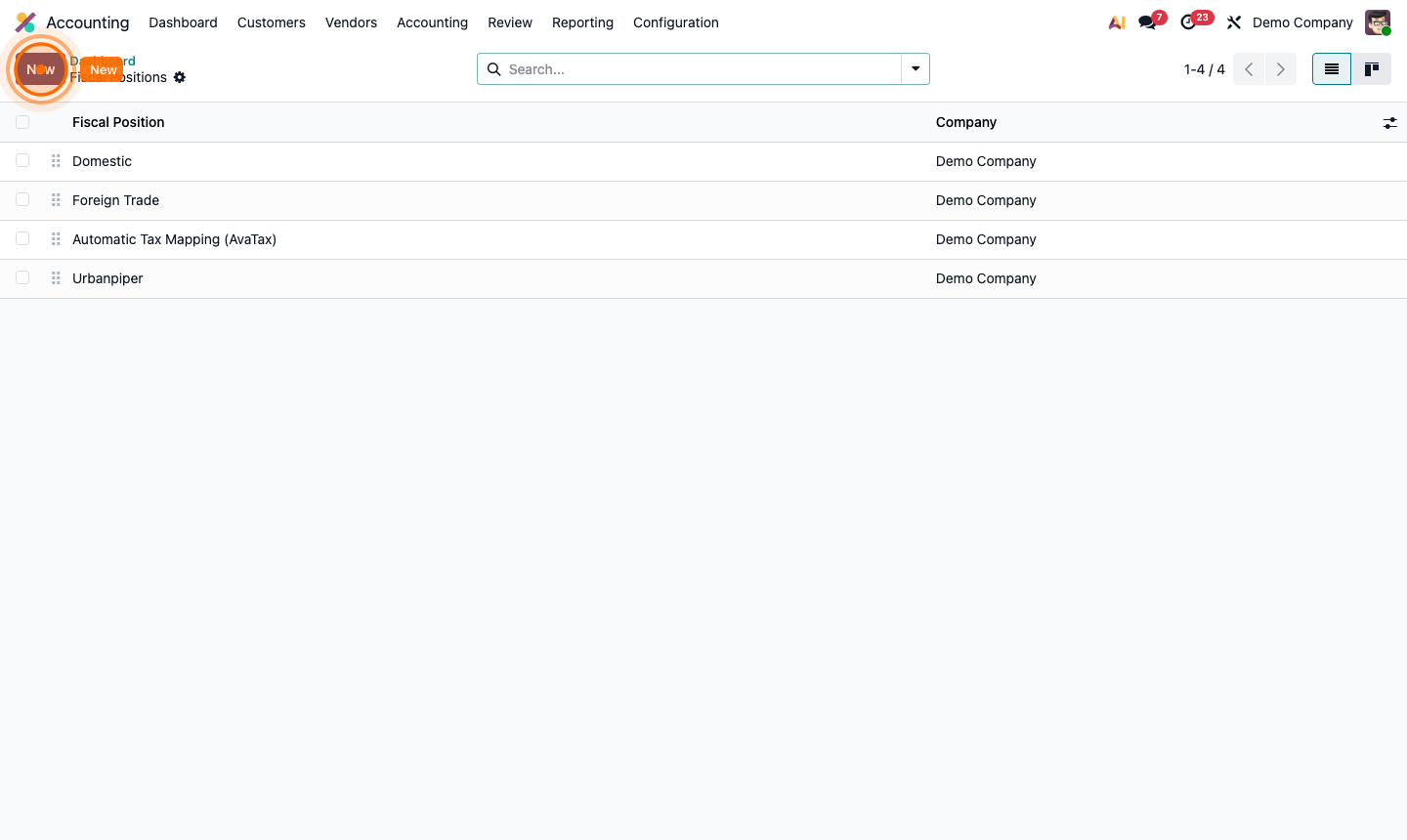Open the Odoo home apps icon
The height and width of the screenshot is (840, 1407).
click(x=24, y=21)
